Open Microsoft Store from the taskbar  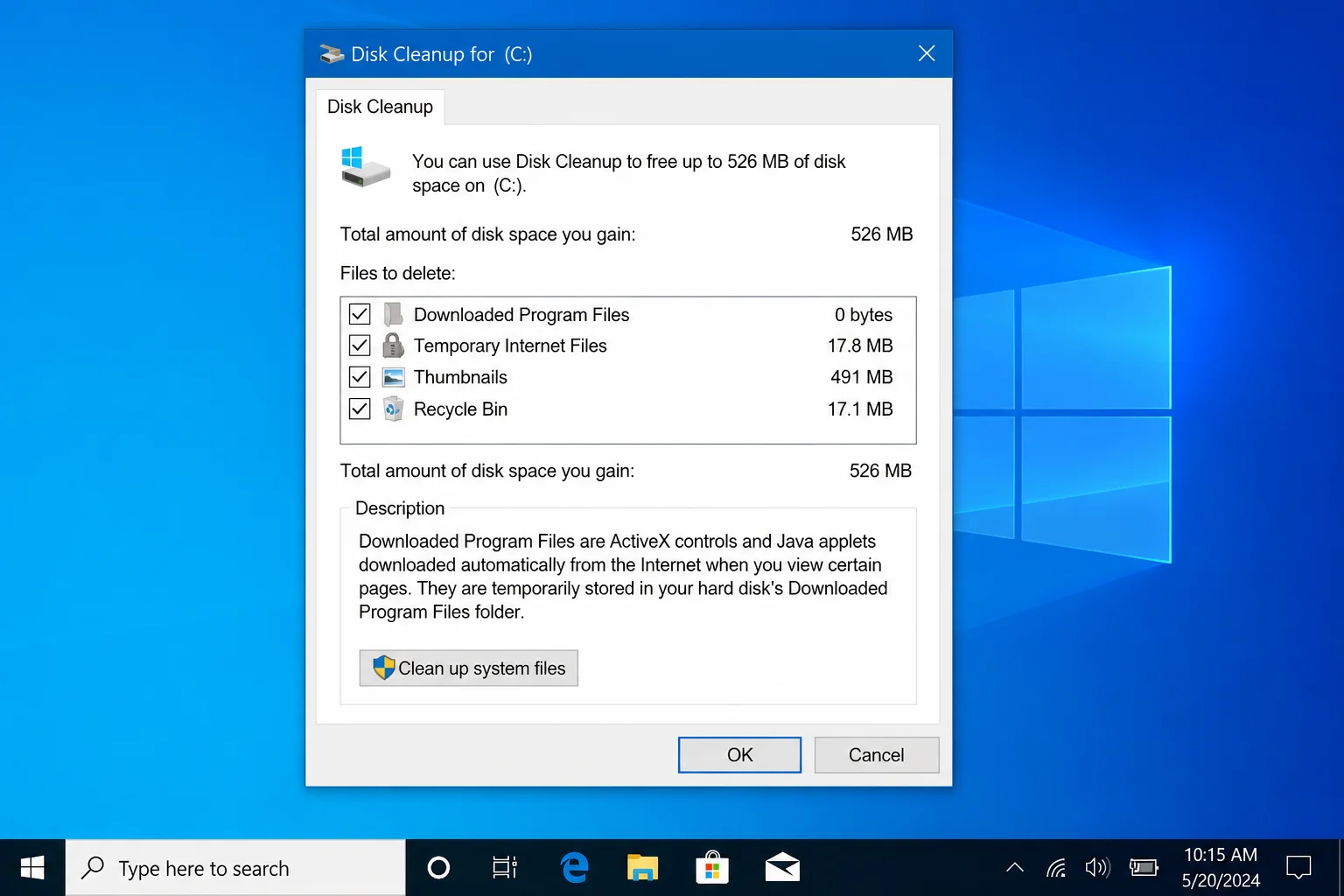(x=712, y=868)
